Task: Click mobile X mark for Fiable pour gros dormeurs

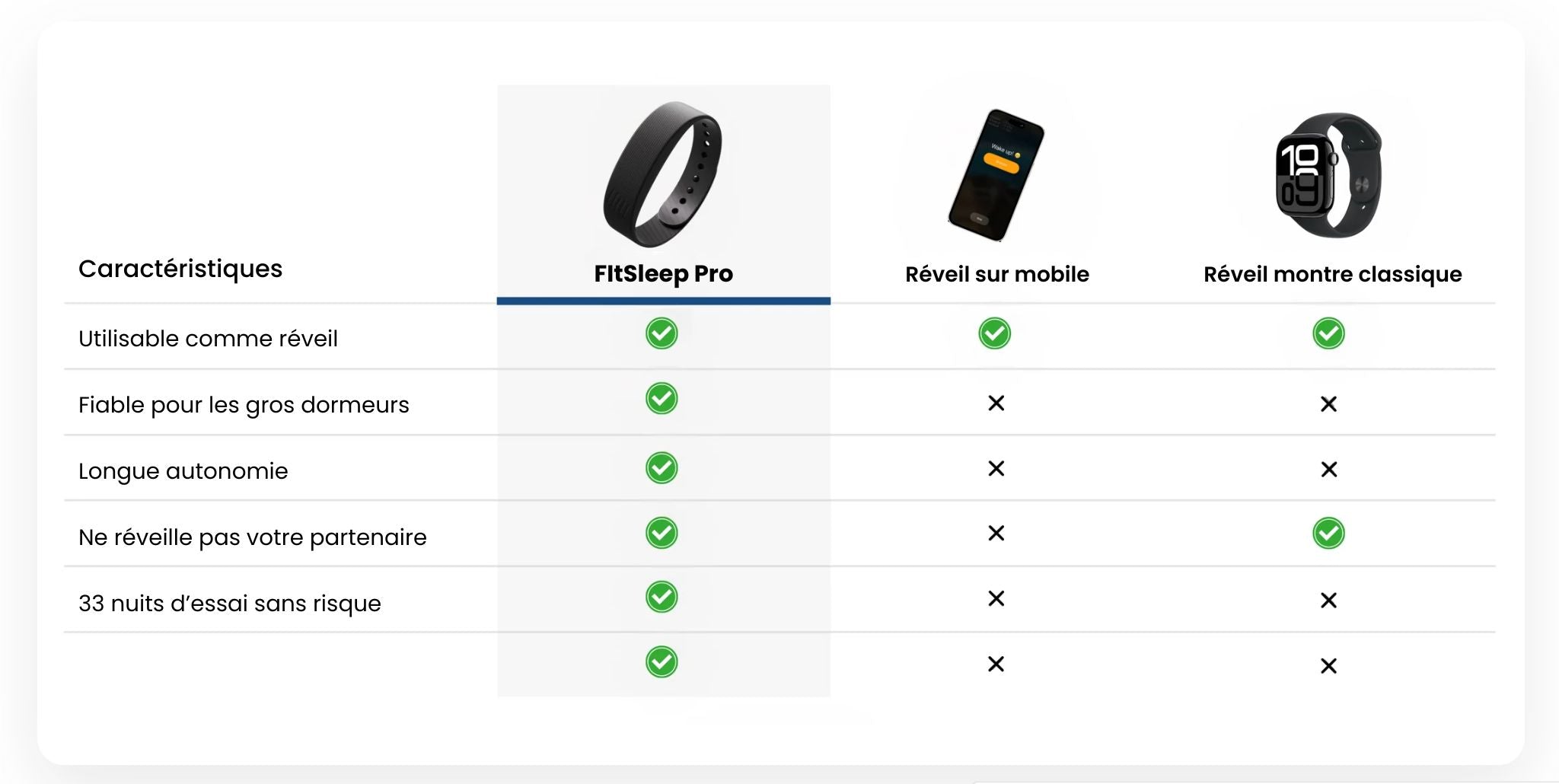Action: tap(996, 403)
